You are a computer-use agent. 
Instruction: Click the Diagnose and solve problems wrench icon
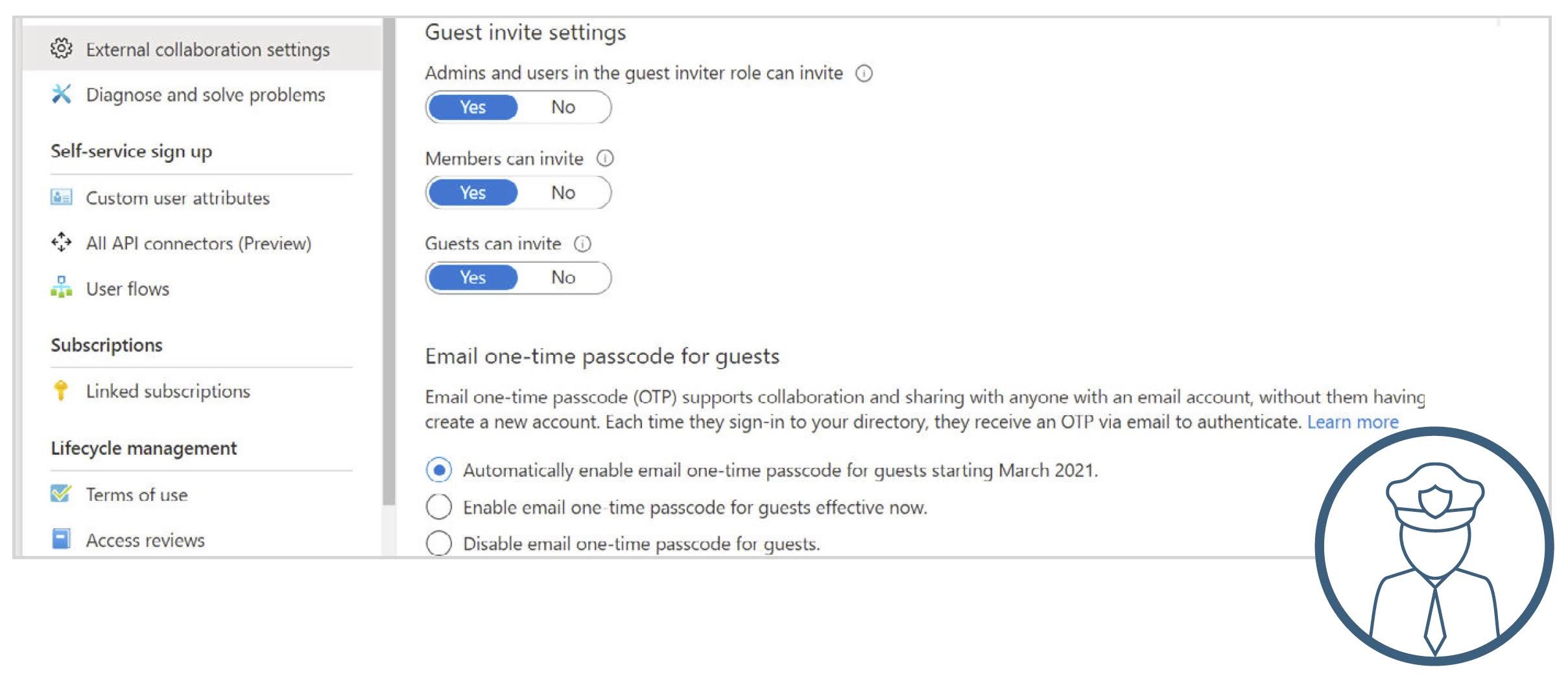click(x=61, y=94)
